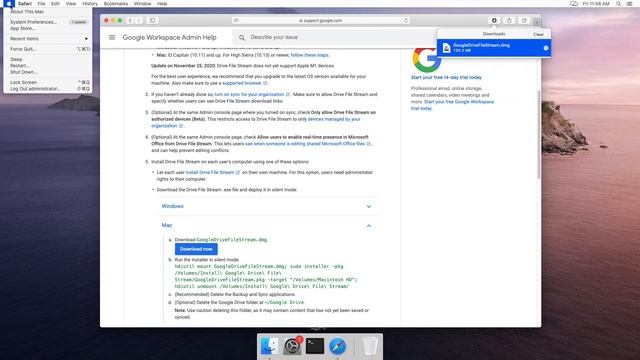Open Safari from the Dock
Viewport: 640px width, 360px height.
338,346
